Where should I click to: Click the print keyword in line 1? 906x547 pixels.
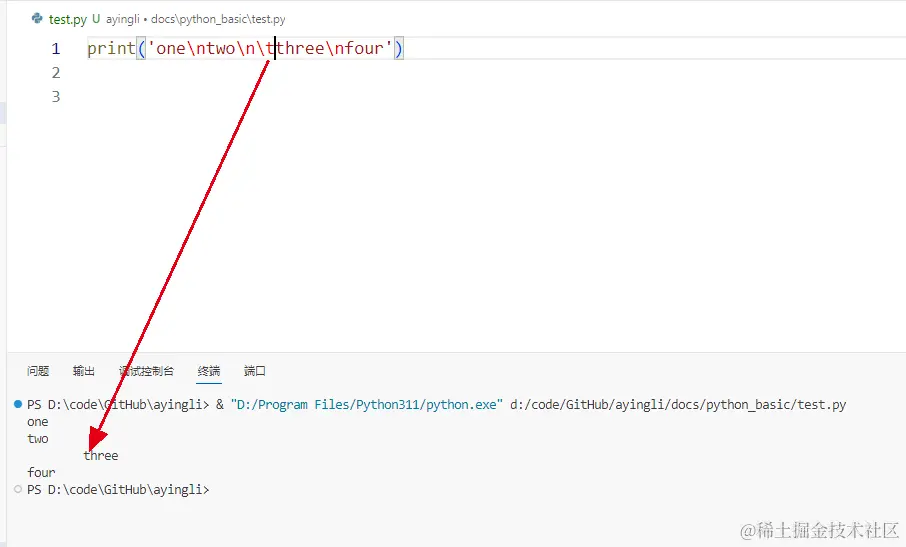(x=112, y=49)
